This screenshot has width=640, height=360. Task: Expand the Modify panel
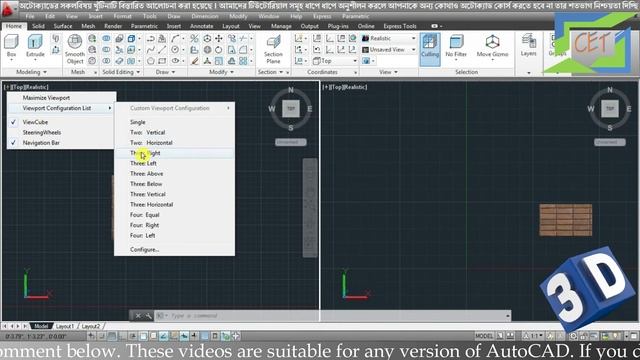point(221,72)
